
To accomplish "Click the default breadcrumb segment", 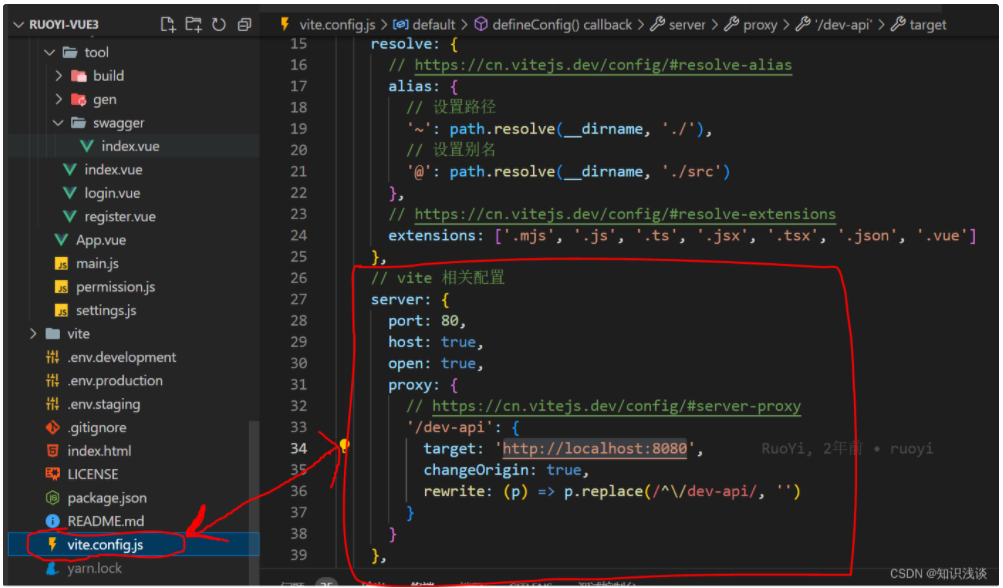I will (x=434, y=25).
